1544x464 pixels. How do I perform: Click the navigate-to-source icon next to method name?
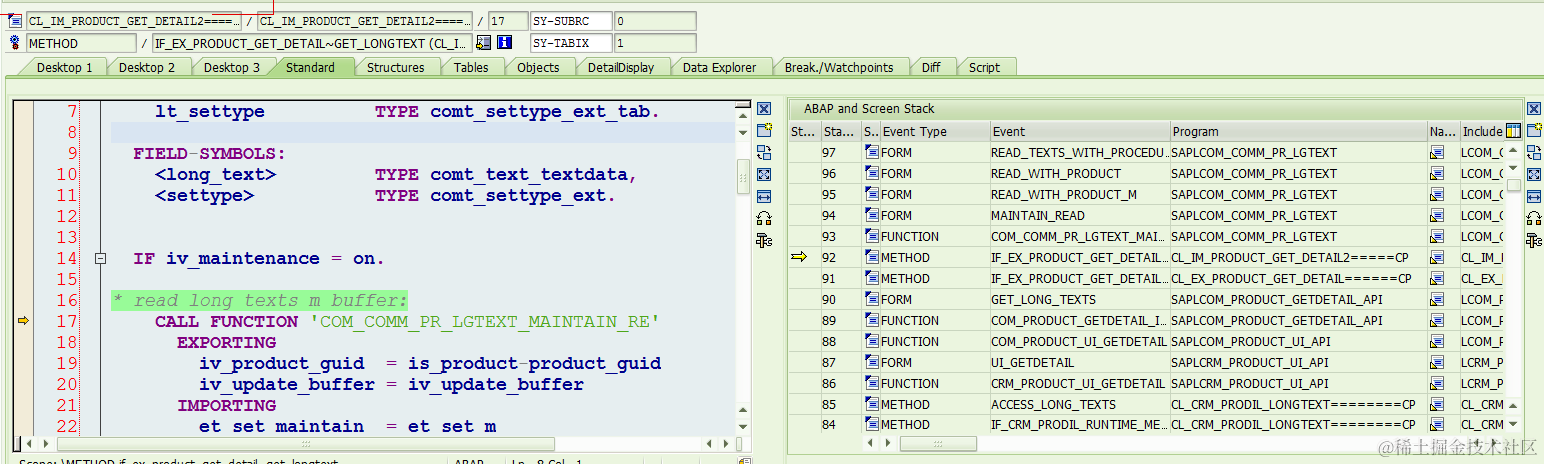point(484,43)
